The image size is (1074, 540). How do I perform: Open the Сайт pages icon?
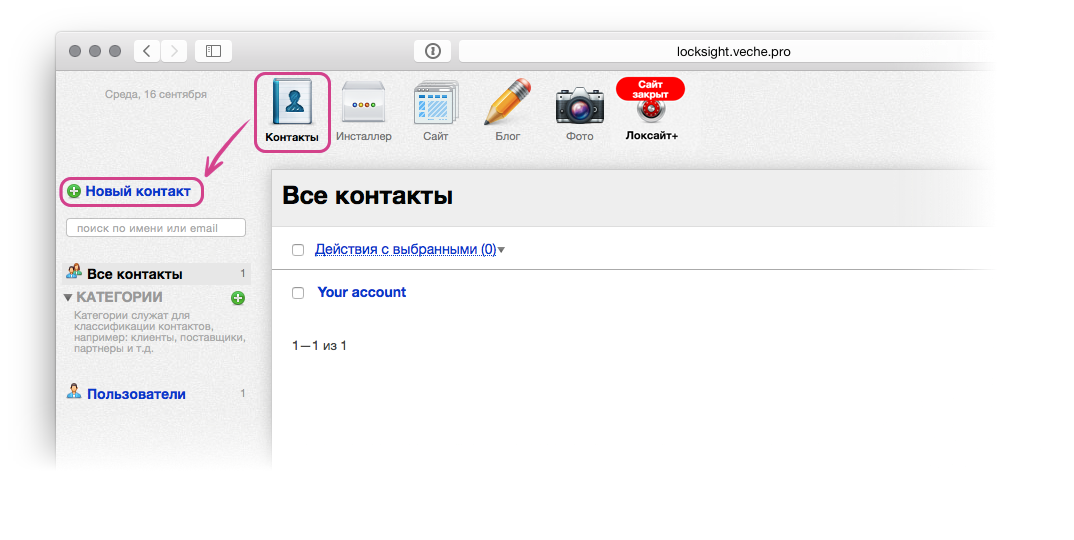(x=436, y=103)
